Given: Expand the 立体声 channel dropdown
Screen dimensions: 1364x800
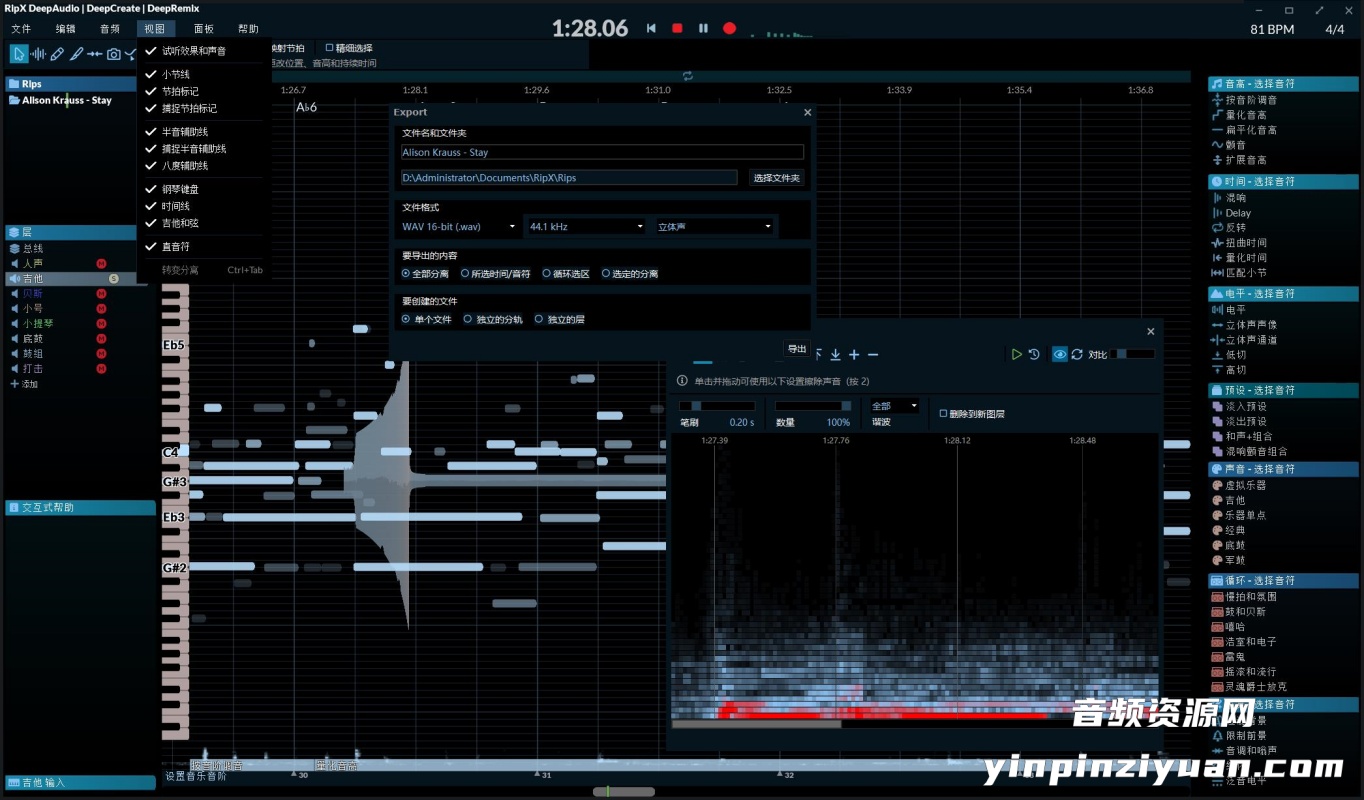Looking at the screenshot, I should [x=715, y=227].
